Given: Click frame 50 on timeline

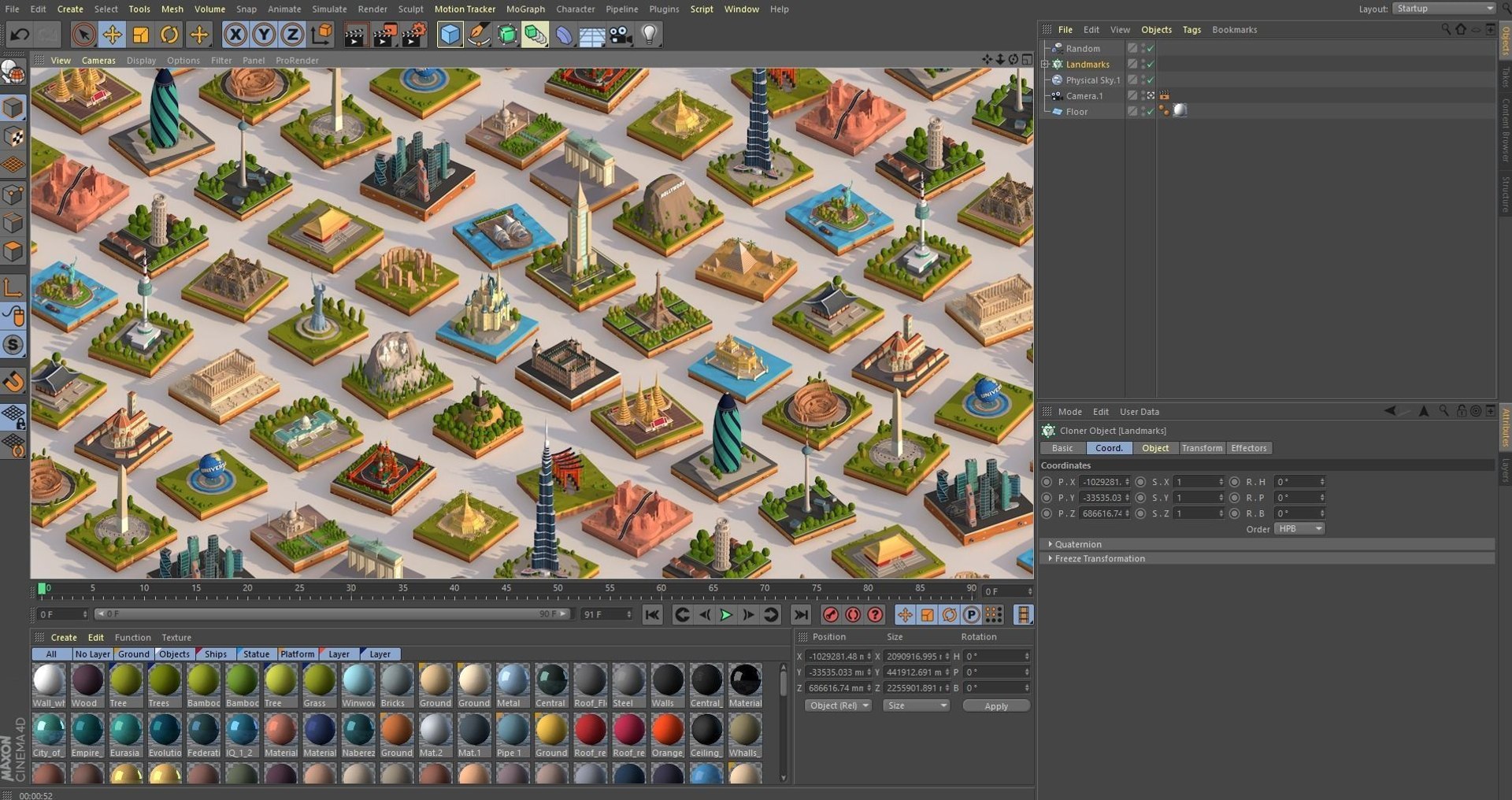Looking at the screenshot, I should [558, 588].
